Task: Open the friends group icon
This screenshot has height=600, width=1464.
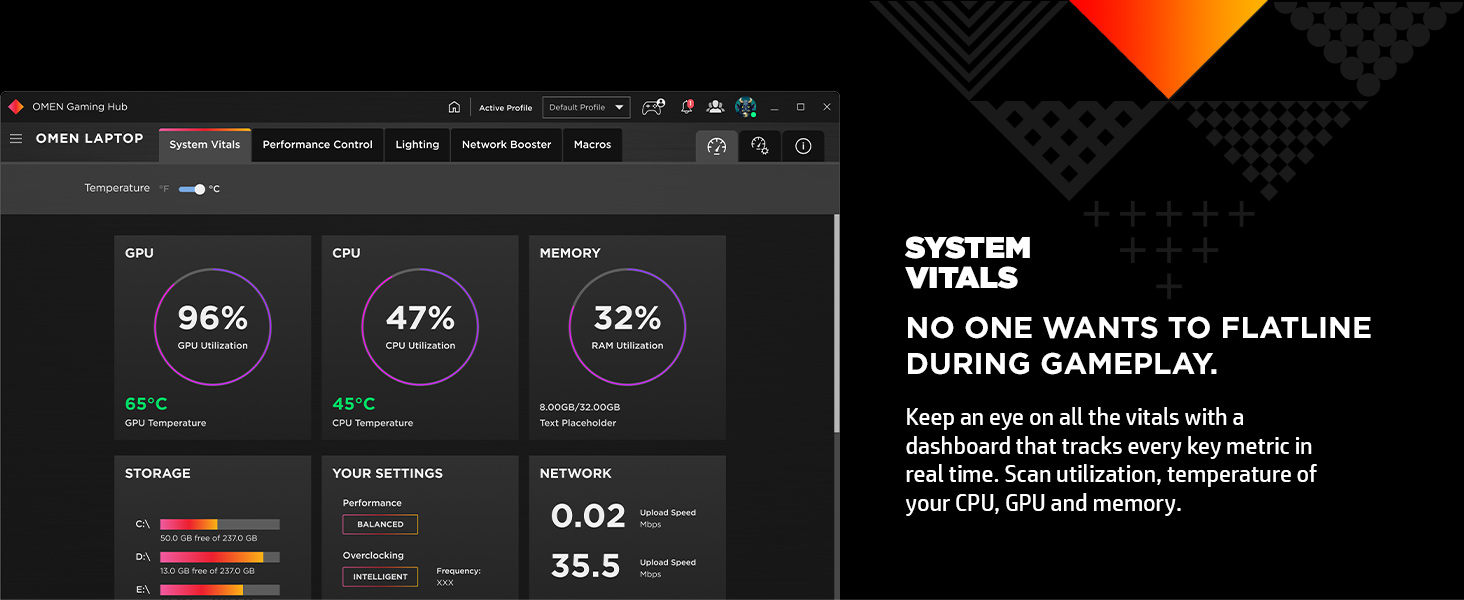Action: 715,107
